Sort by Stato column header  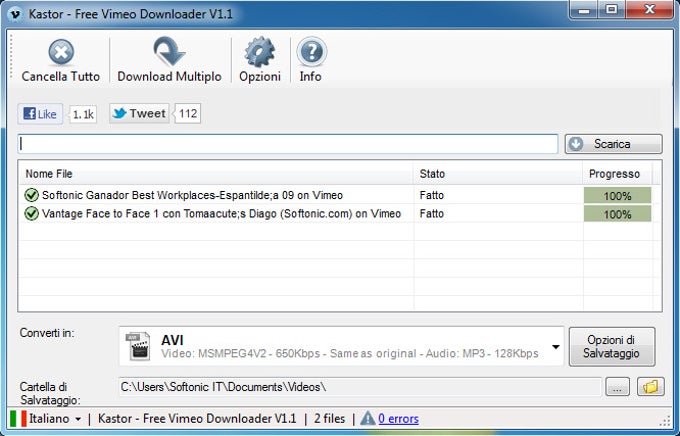(x=497, y=174)
